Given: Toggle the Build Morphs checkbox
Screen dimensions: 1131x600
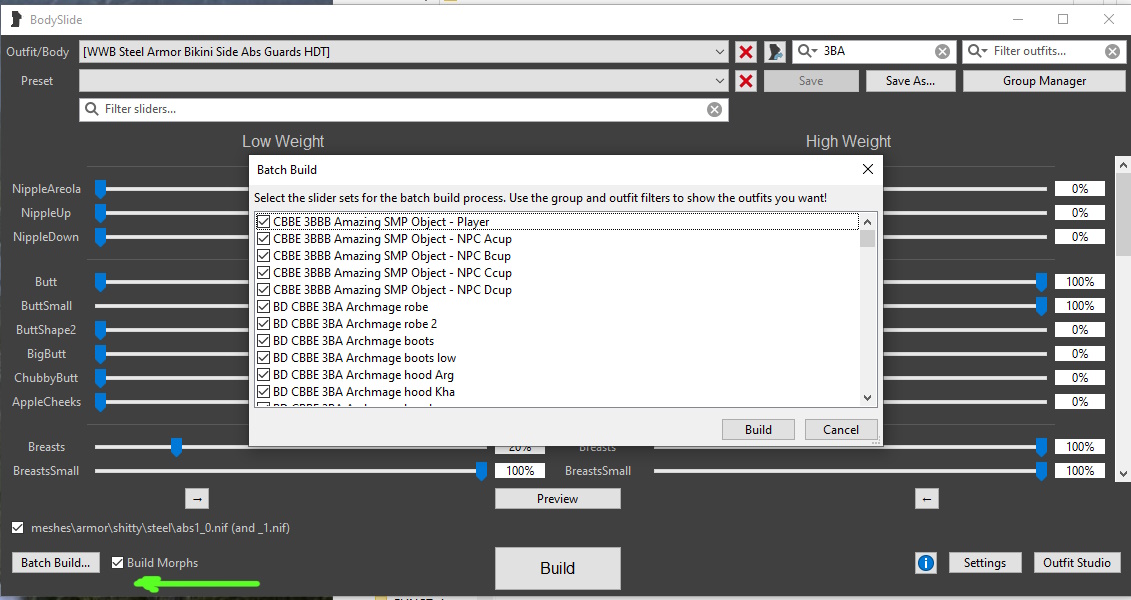Looking at the screenshot, I should point(118,563).
